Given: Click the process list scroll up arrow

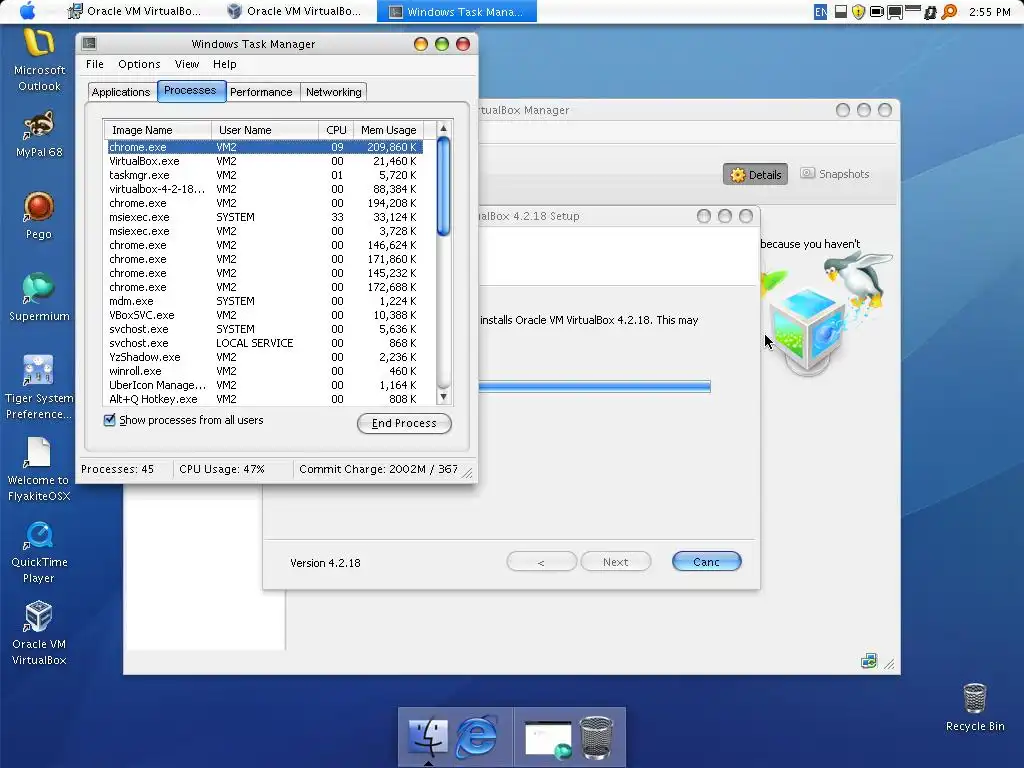Looking at the screenshot, I should click(443, 129).
